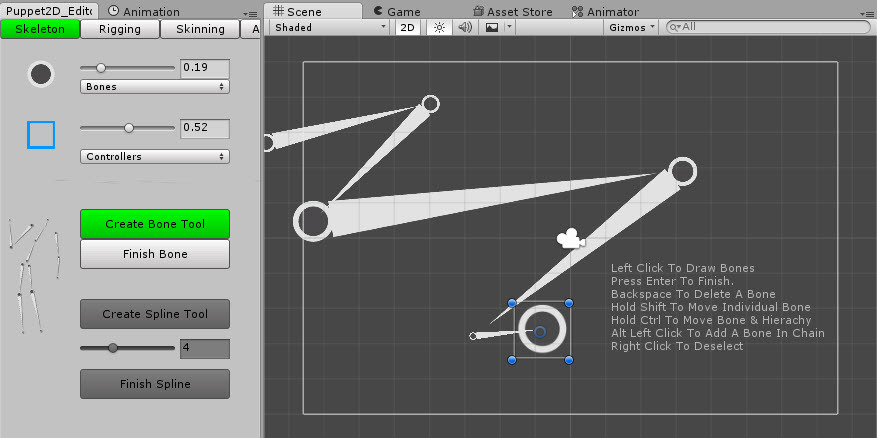Click the "Press Enter To Finish." hint text

[x=672, y=281]
